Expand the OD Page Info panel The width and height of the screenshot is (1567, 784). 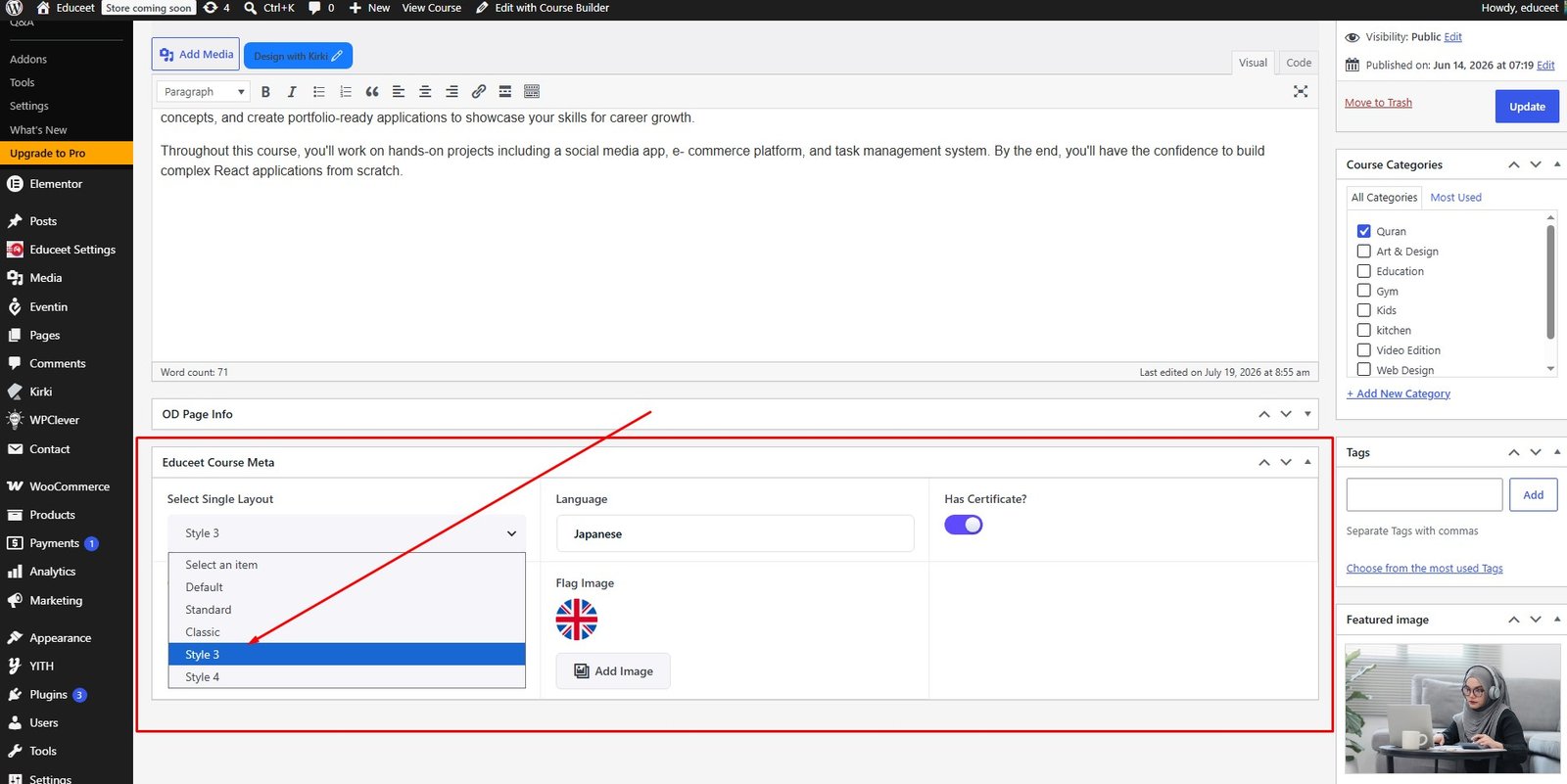tap(1307, 414)
